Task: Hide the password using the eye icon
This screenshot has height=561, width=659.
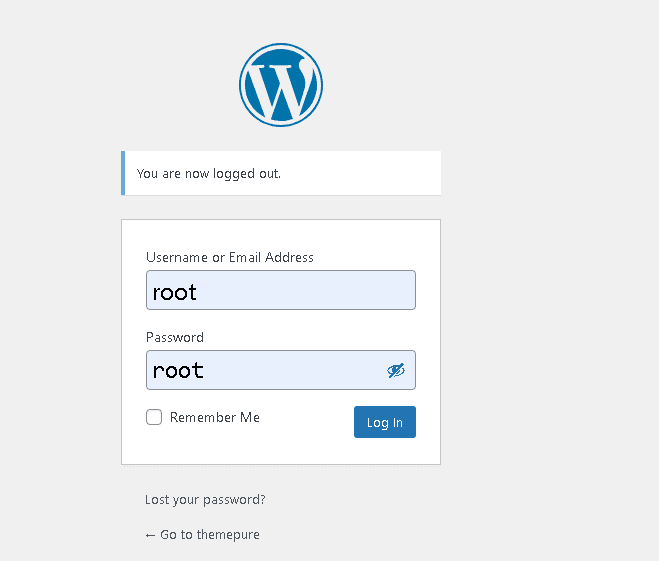Action: point(396,370)
